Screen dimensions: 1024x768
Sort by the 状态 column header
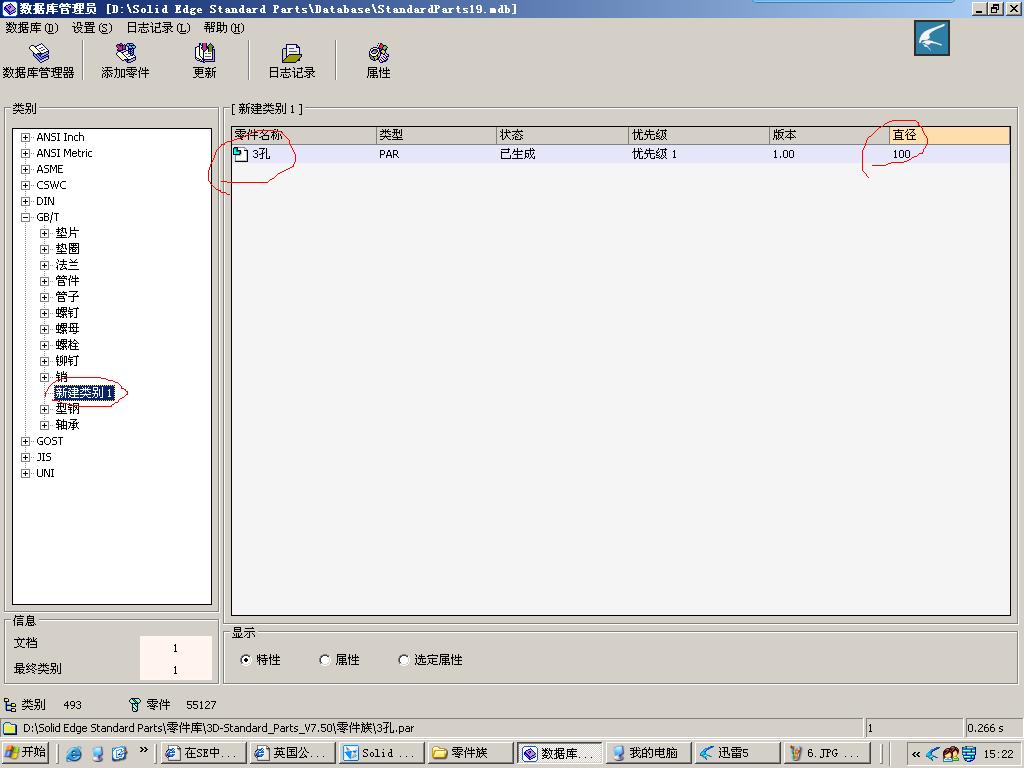click(x=563, y=135)
